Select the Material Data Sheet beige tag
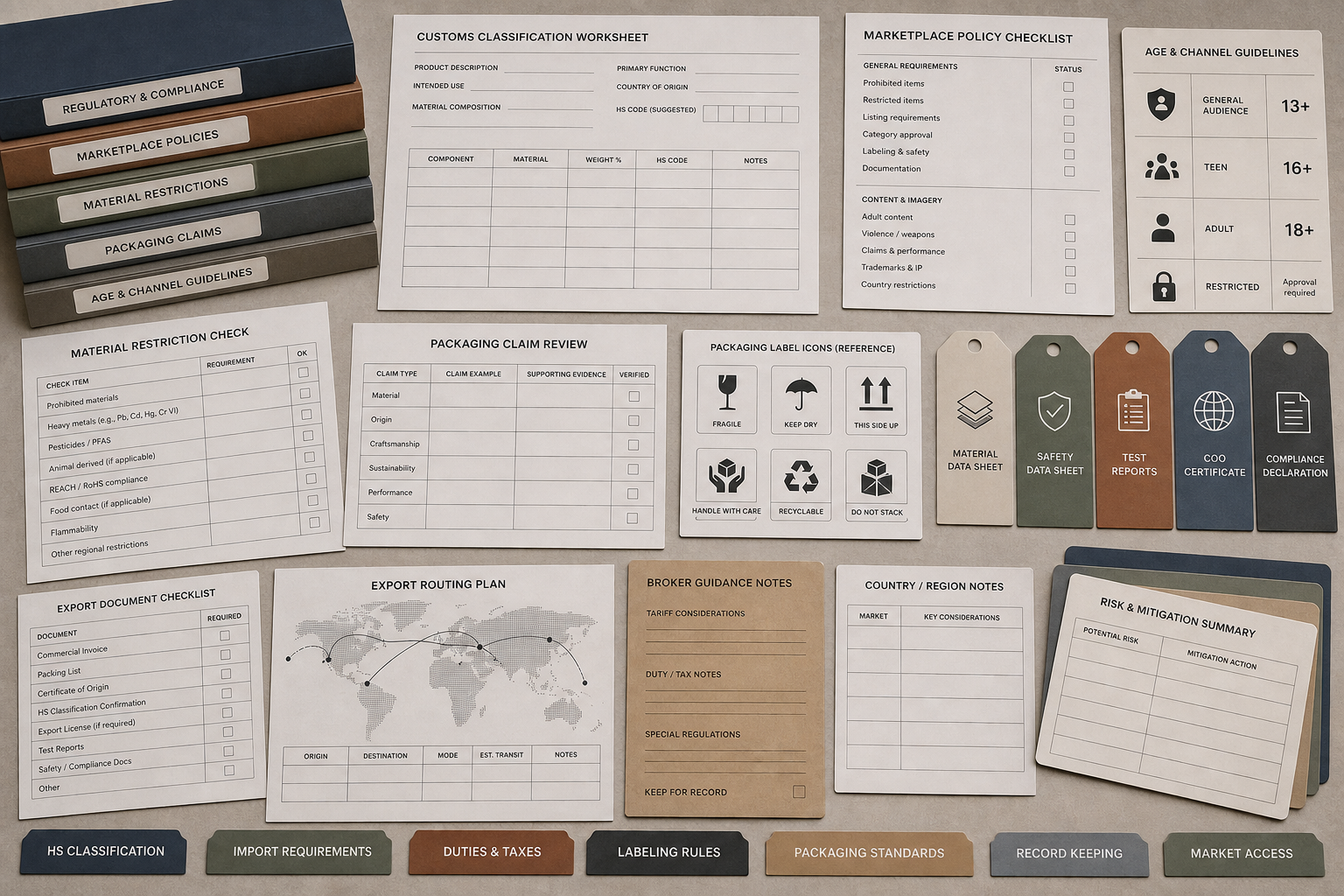The image size is (1344, 896). 975,429
